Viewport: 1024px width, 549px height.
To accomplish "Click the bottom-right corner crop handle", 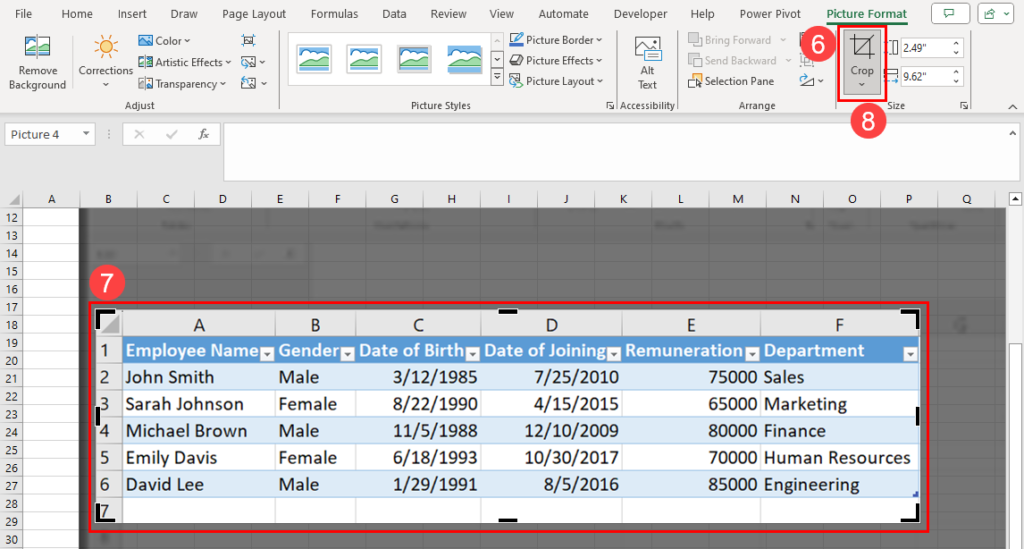I will click(x=912, y=514).
